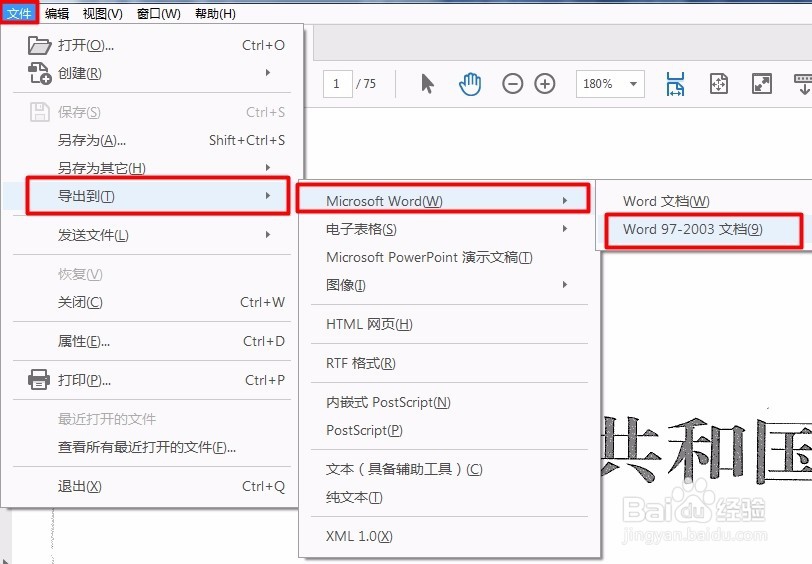Choose 纯文本(T) export option

tap(450, 497)
